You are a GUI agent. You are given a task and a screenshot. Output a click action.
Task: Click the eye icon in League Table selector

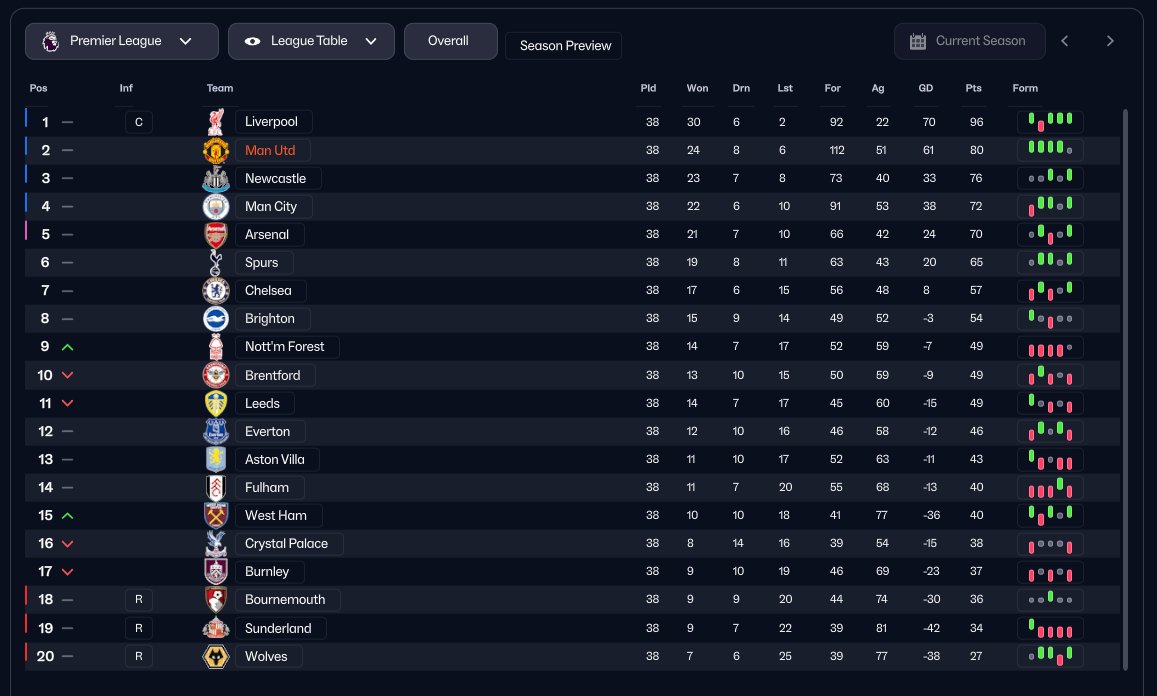click(x=252, y=42)
